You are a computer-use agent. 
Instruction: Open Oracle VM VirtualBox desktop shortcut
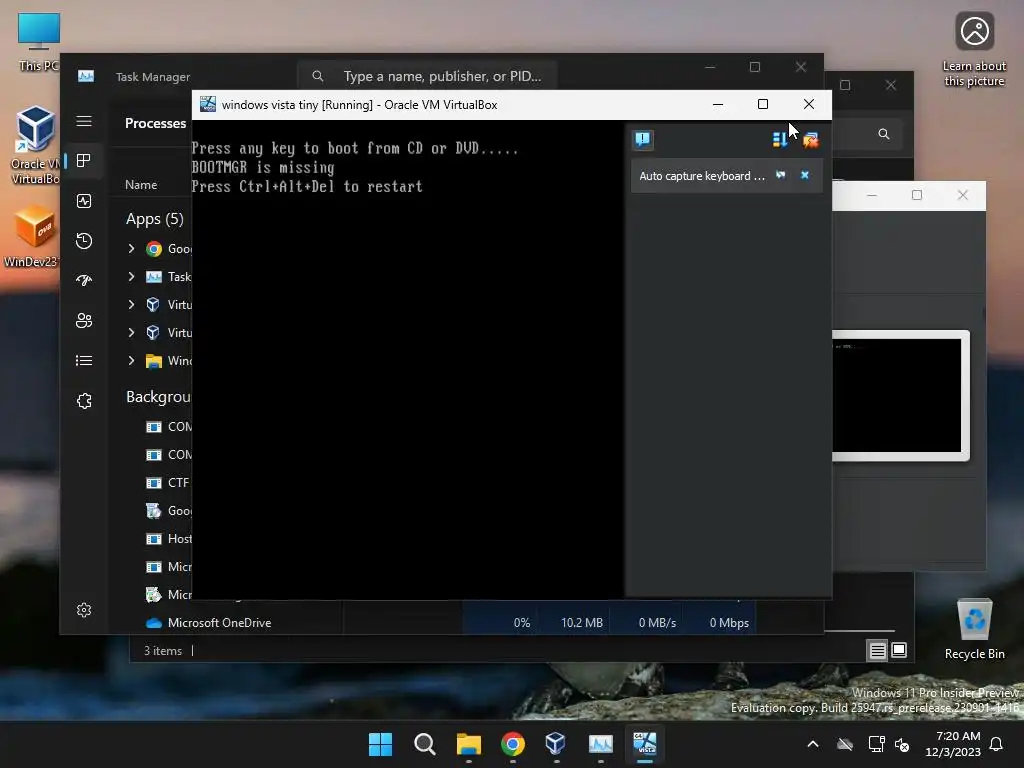(35, 145)
